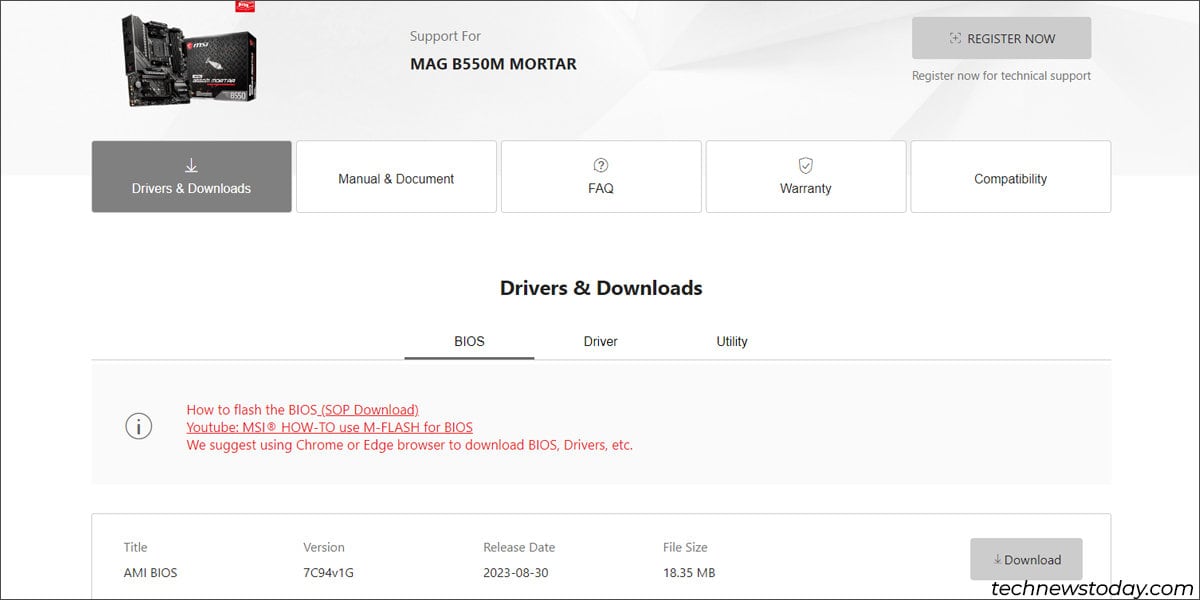Click the Chrome or Edge browser suggestion text
This screenshot has width=1200, height=600.
[409, 445]
